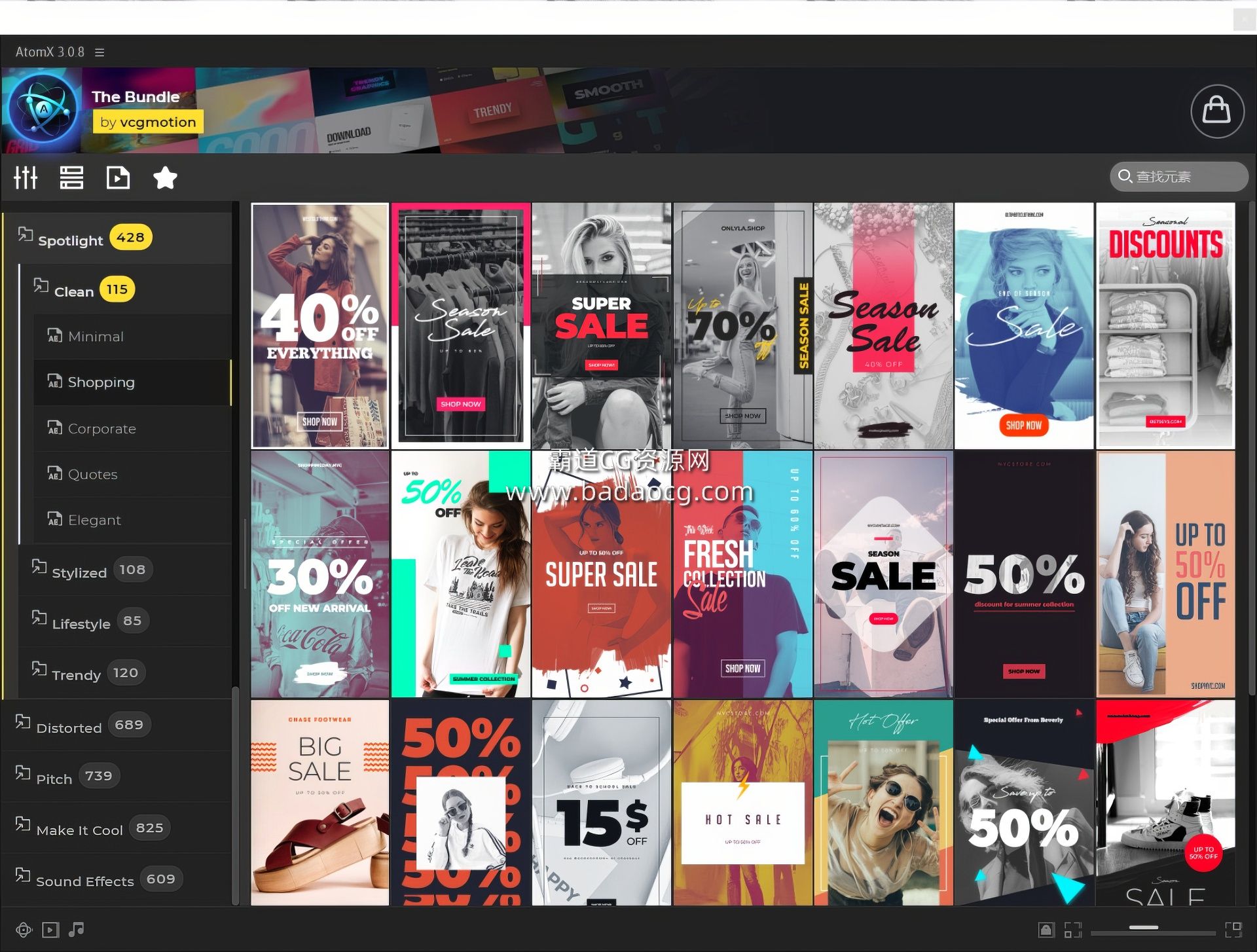Open the AtomX hamburger menu
Screen dimensions: 1257x952
click(100, 52)
